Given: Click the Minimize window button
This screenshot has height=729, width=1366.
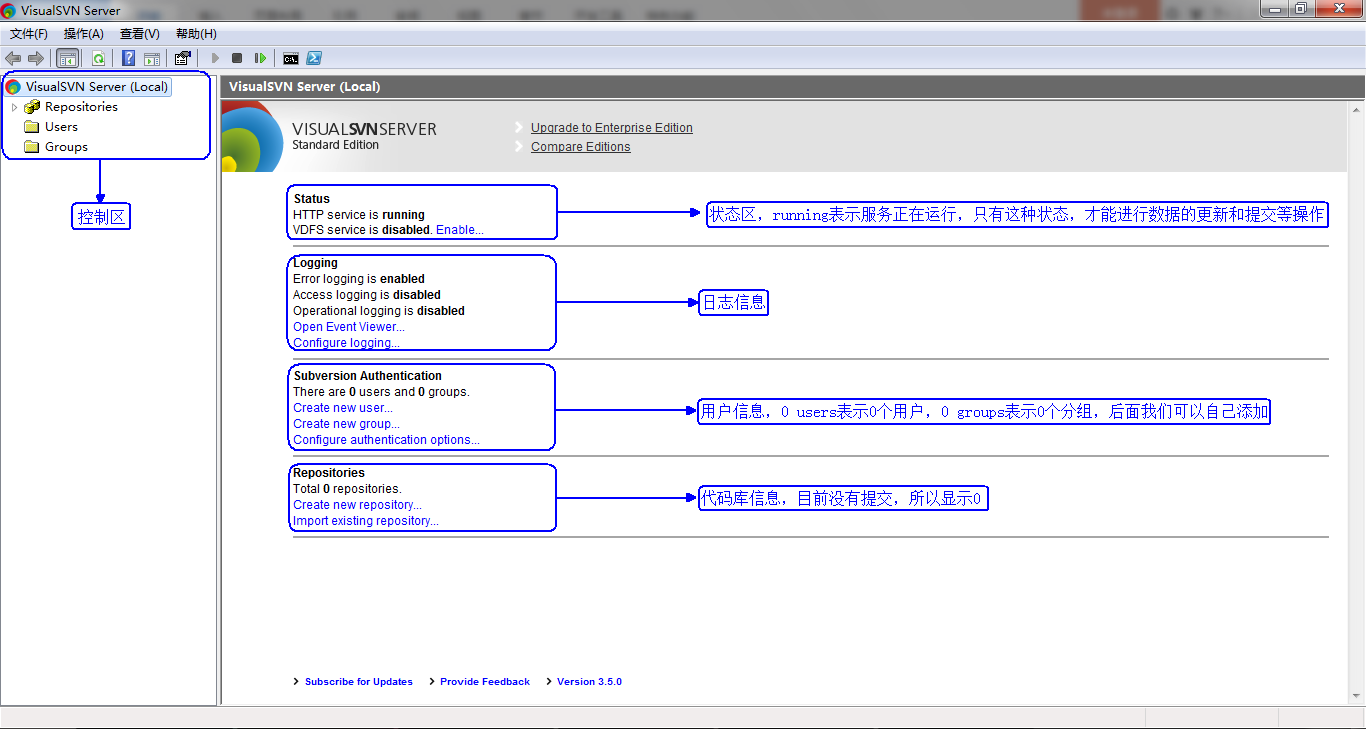Looking at the screenshot, I should 1274,9.
